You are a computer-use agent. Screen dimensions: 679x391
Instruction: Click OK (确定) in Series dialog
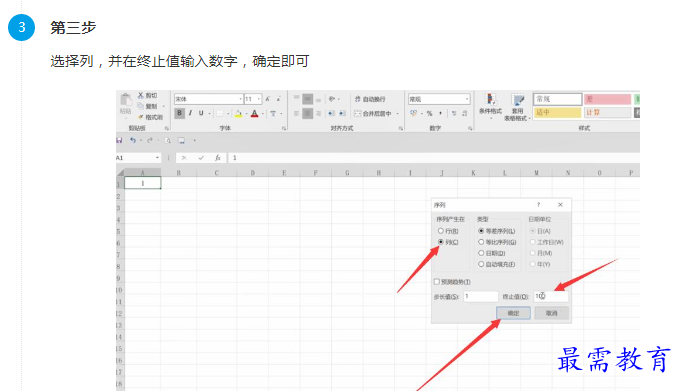coord(513,313)
